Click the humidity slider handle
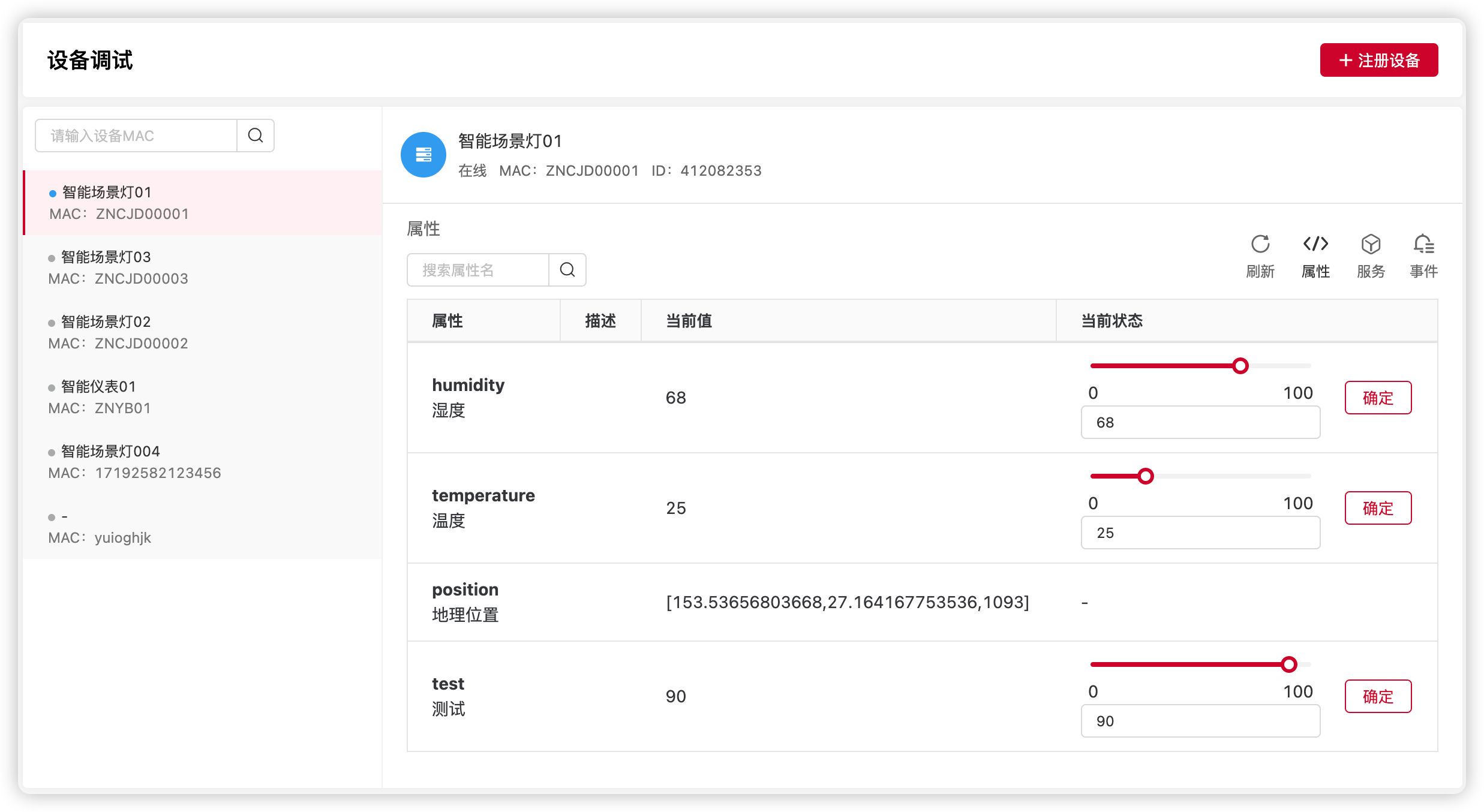The image size is (1484, 812). tap(1240, 366)
